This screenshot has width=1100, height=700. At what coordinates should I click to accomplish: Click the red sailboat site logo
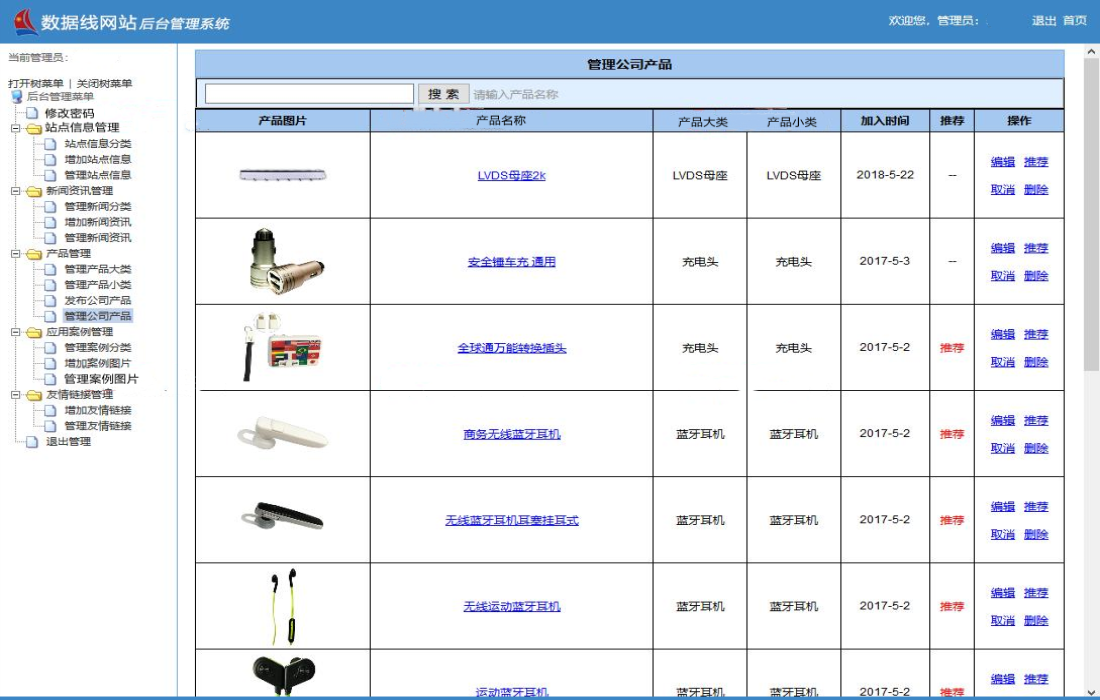(x=25, y=22)
